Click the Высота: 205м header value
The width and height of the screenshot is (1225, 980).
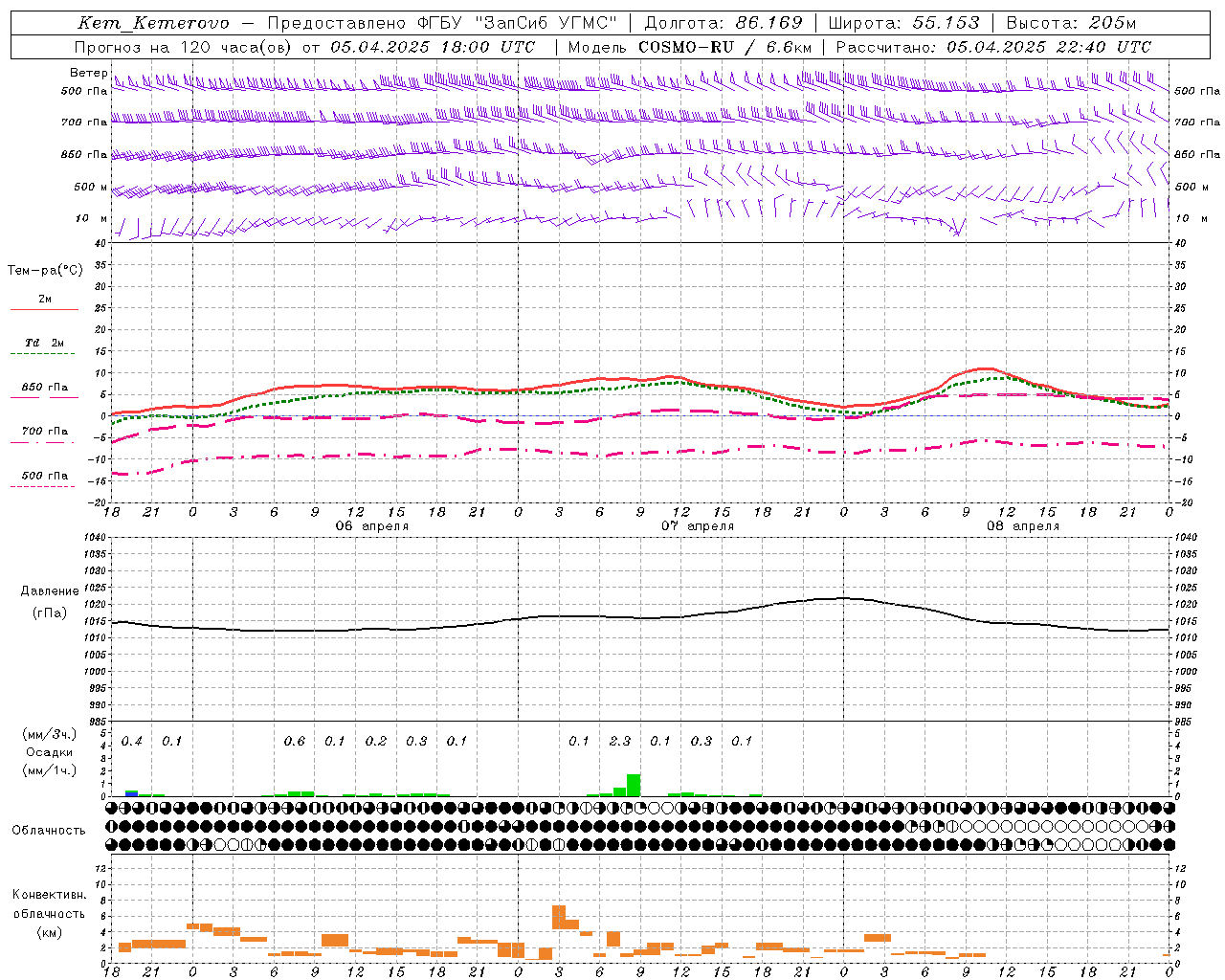pyautogui.click(x=1072, y=23)
